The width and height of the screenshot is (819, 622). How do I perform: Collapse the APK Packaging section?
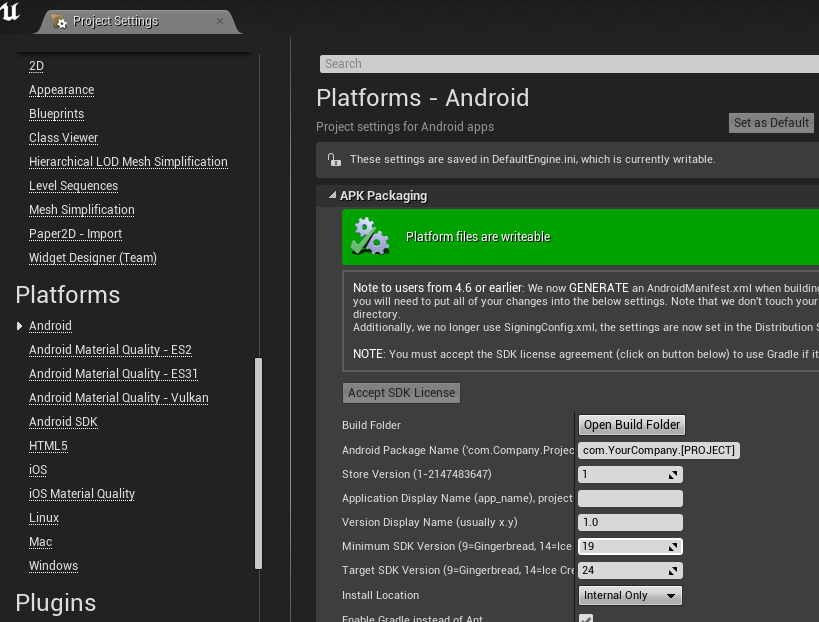pos(332,195)
